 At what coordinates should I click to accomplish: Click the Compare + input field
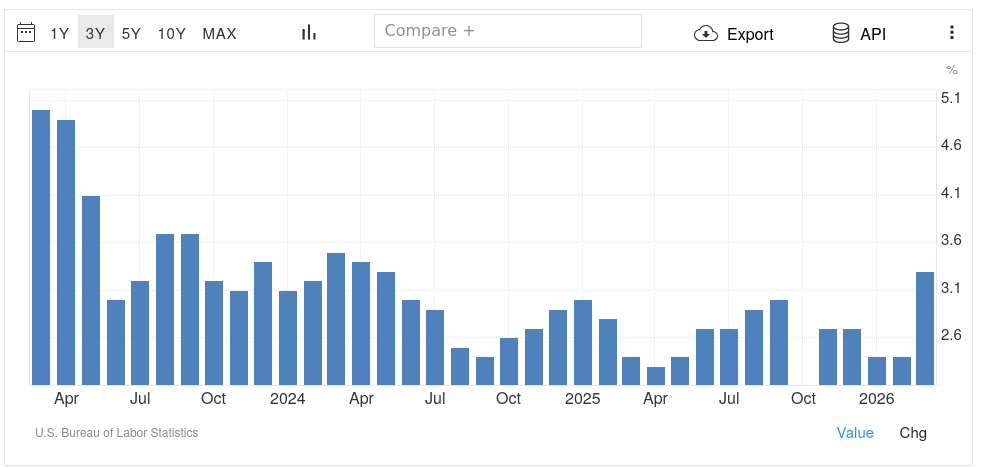pyautogui.click(x=507, y=31)
